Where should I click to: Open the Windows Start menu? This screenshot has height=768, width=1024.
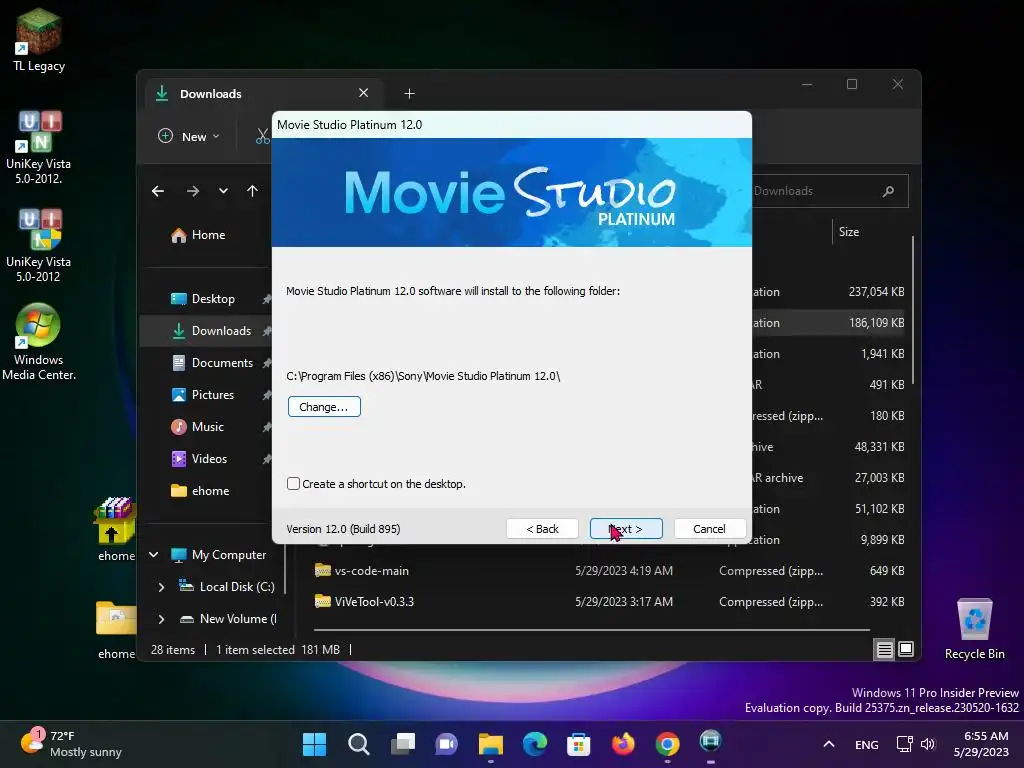click(314, 744)
